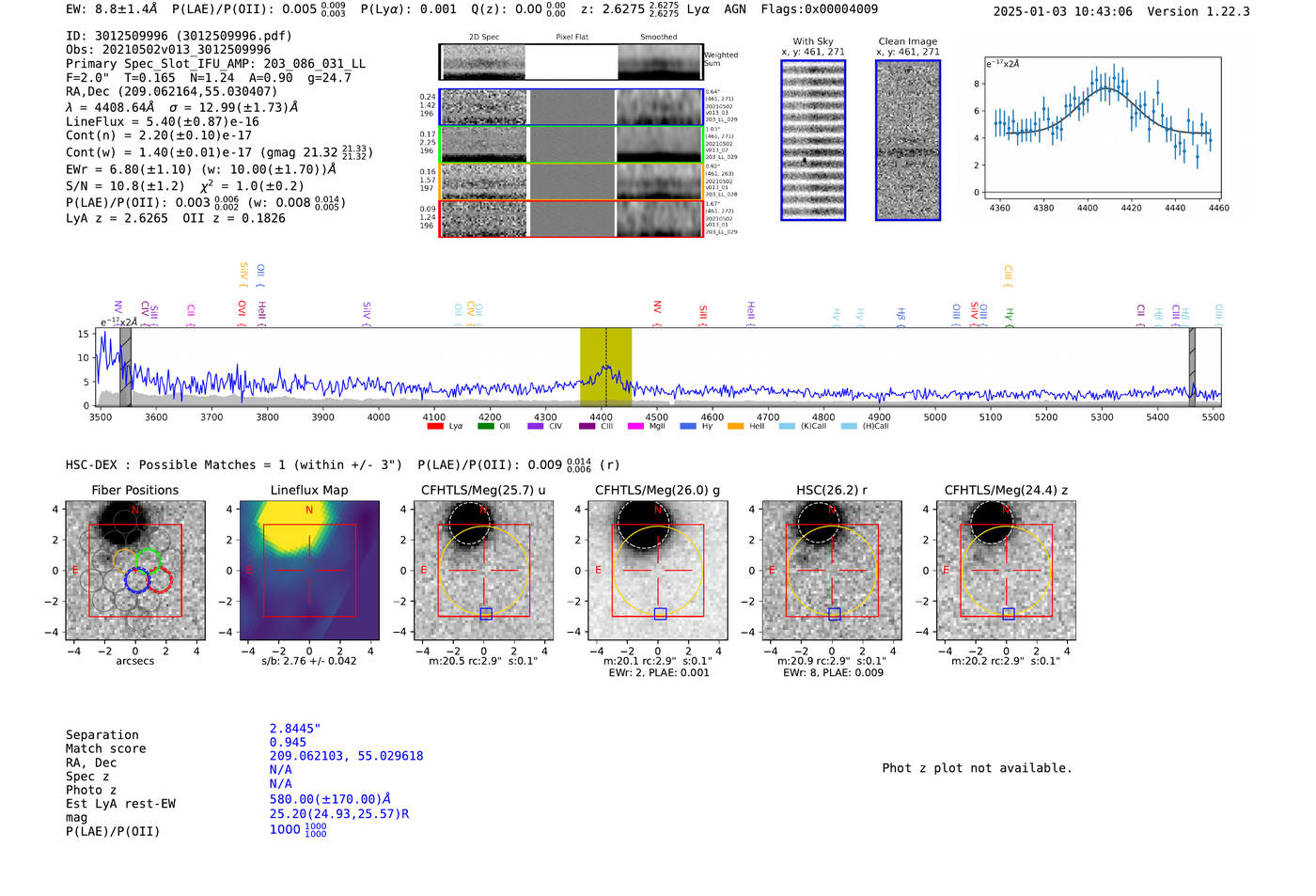Click the orange fiber circle
Image resolution: width=1316 pixels, height=896 pixels.
click(x=126, y=561)
